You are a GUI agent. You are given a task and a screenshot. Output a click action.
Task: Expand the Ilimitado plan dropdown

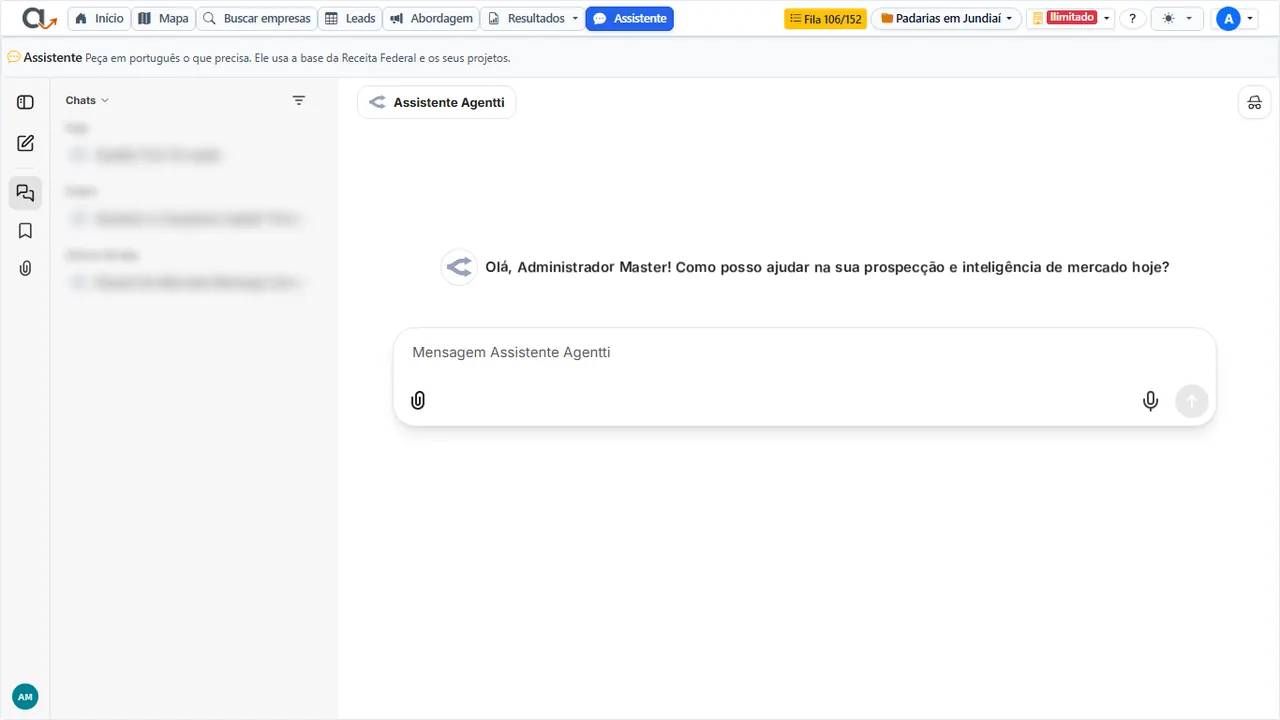click(1070, 19)
